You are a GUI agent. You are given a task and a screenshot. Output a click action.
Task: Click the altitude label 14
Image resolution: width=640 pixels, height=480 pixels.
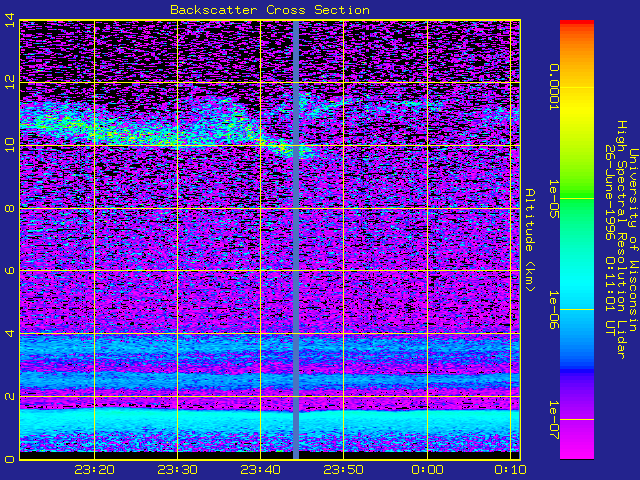(x=9, y=20)
